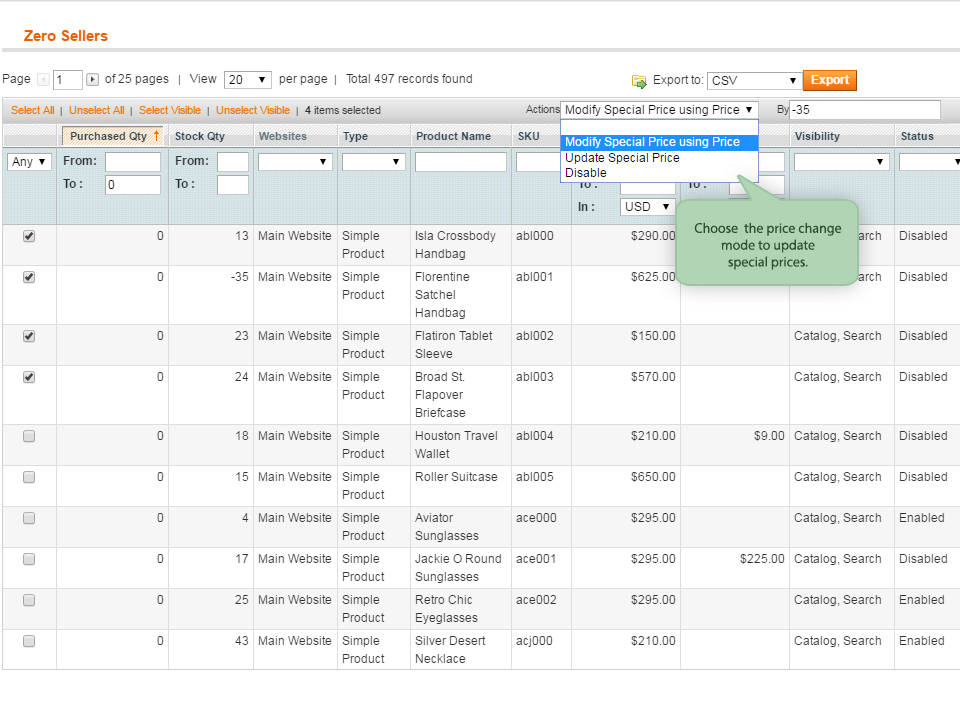
Task: Click the Unselect Visible link
Action: pyautogui.click(x=253, y=110)
